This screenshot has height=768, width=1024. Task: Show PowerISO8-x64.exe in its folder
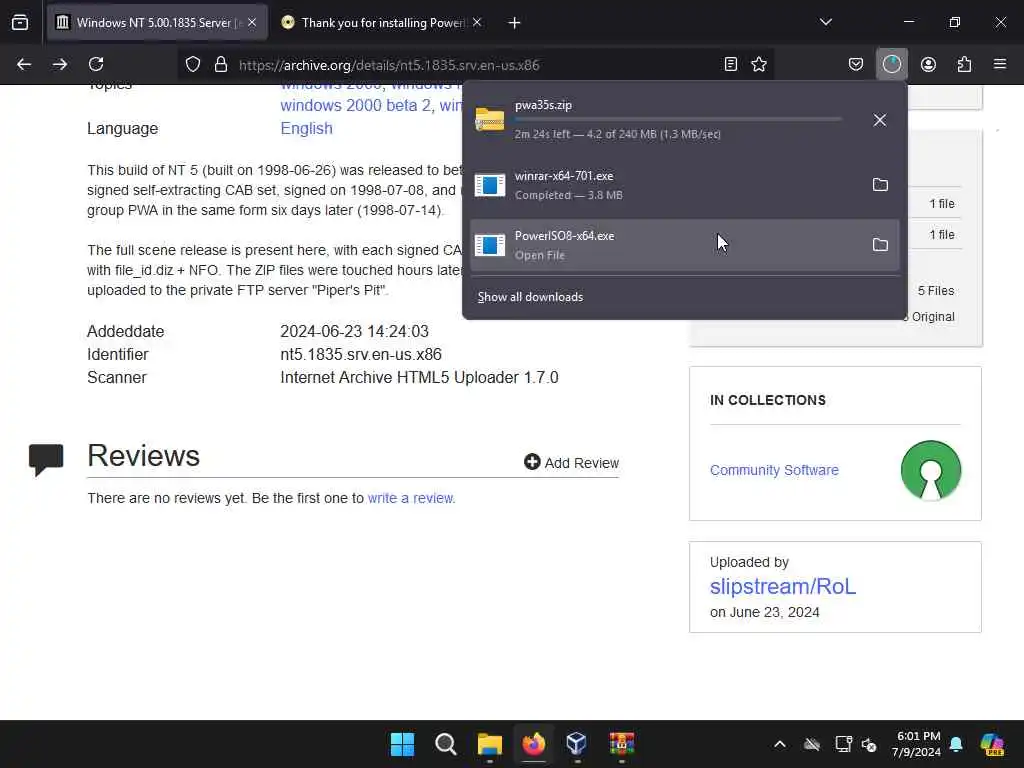(880, 245)
